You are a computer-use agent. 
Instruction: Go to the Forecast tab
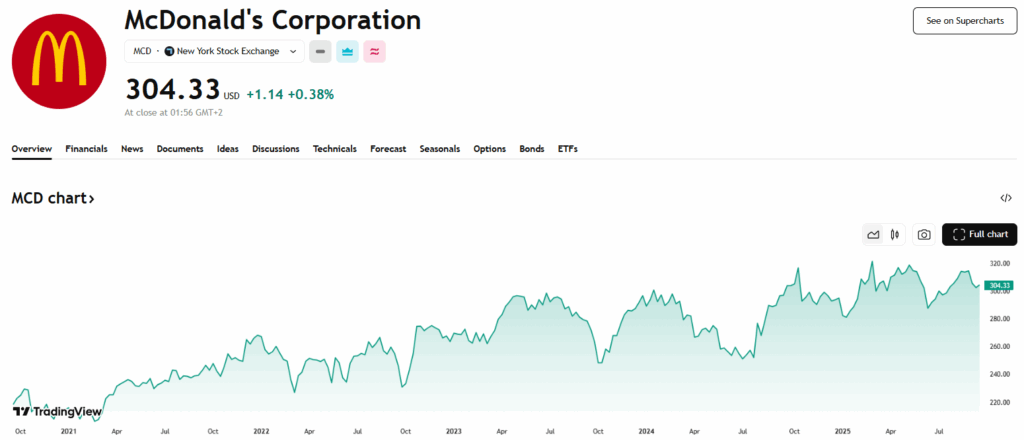pyautogui.click(x=388, y=149)
